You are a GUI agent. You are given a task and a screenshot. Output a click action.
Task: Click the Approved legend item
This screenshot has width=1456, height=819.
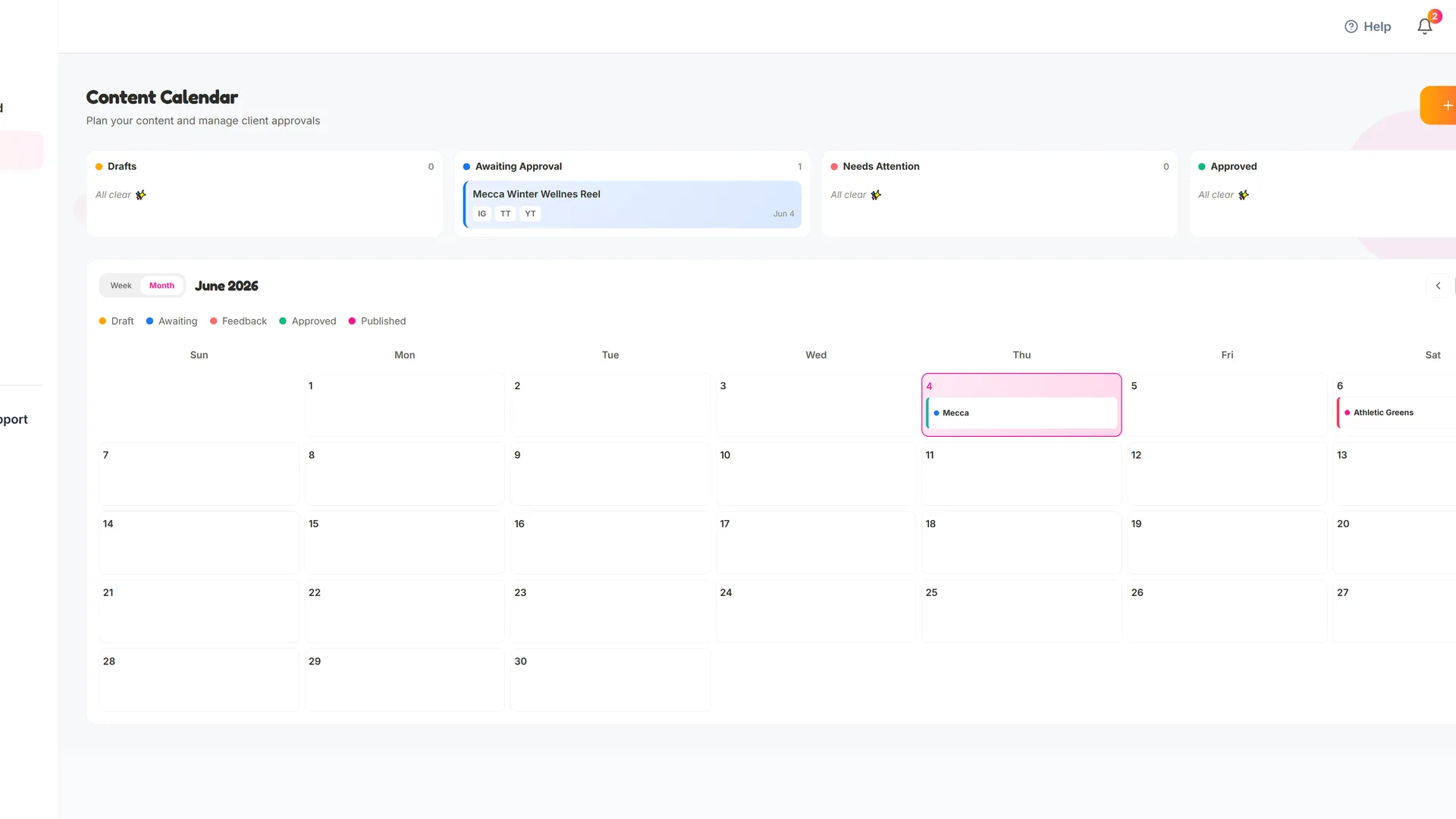coord(307,322)
